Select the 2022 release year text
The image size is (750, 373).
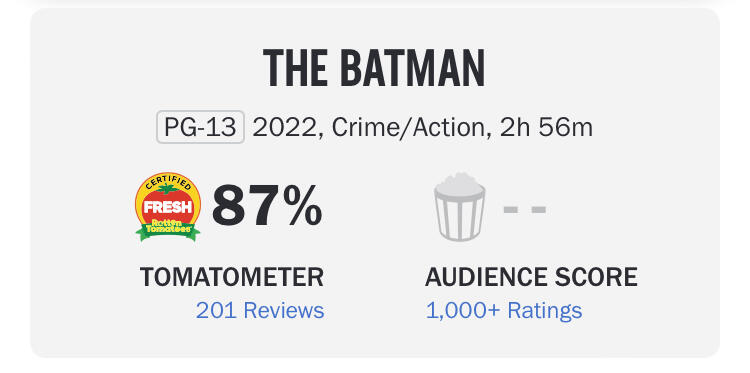(284, 128)
